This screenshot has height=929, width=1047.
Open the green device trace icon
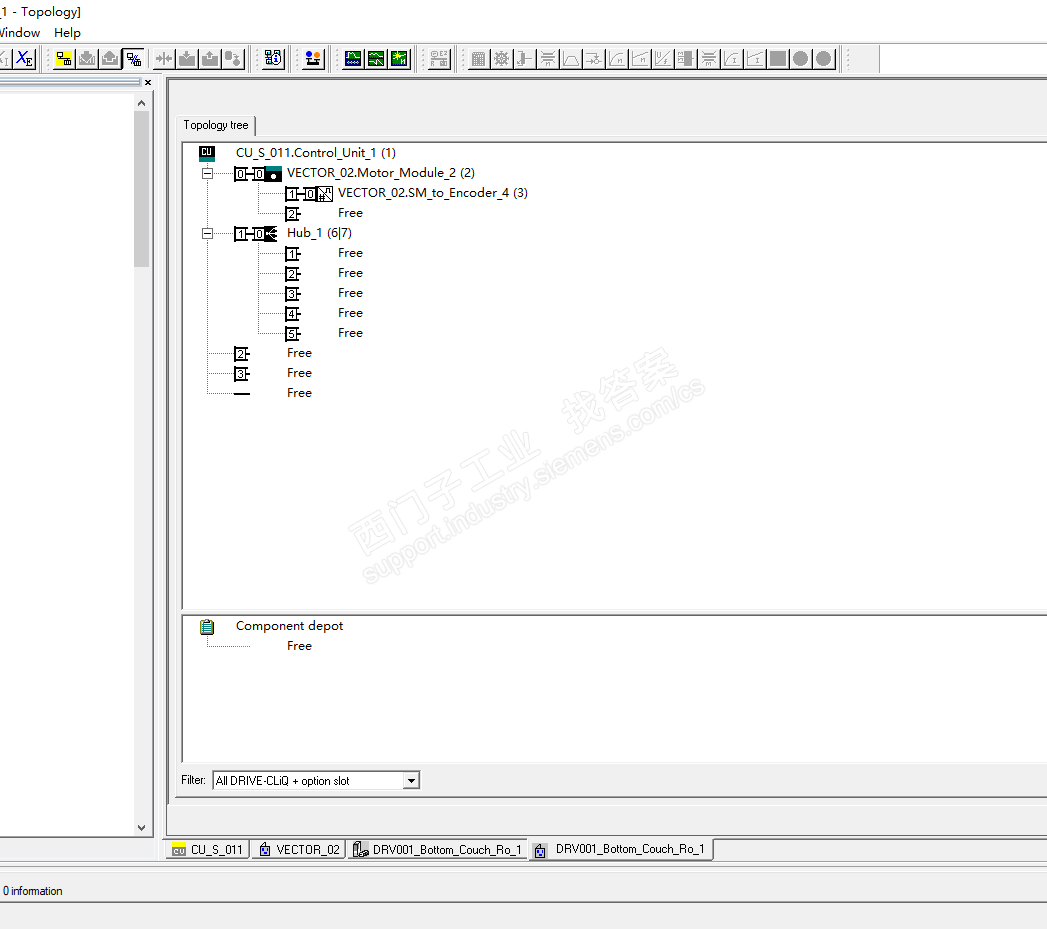coord(353,59)
